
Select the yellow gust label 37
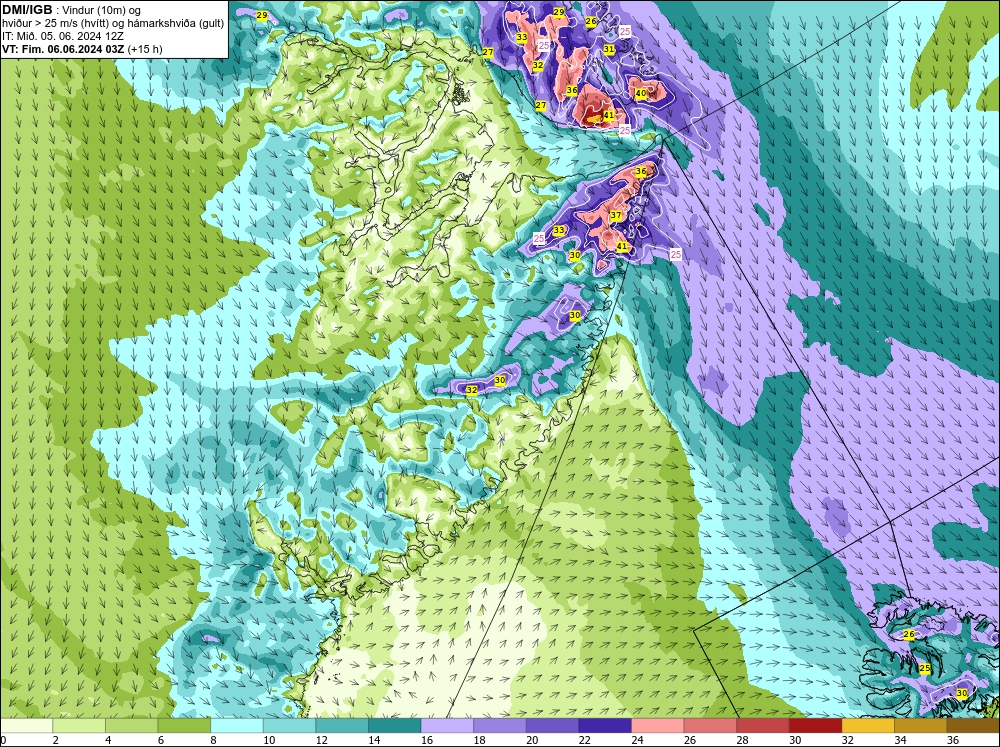615,215
